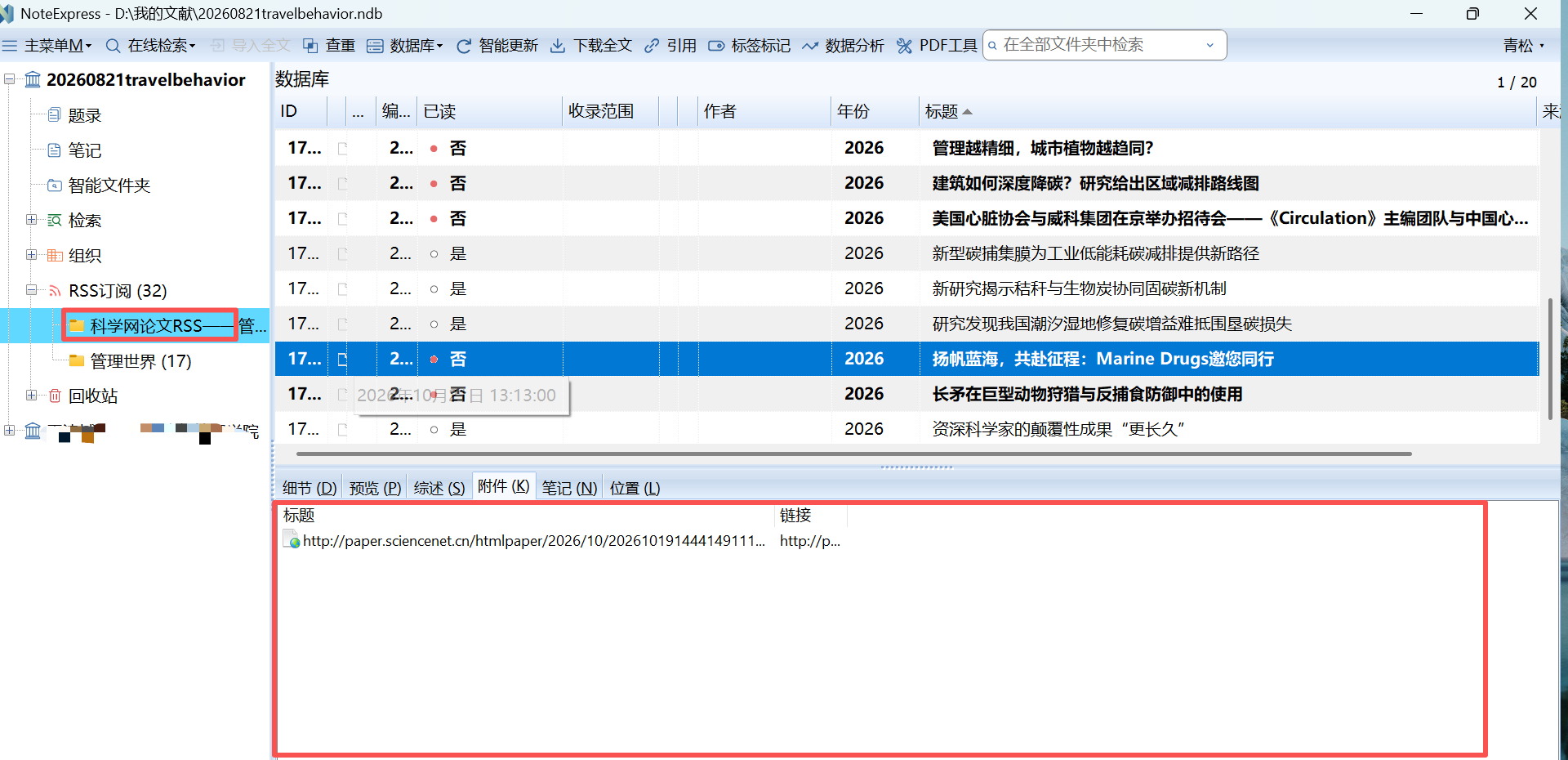The image size is (1568, 760).
Task: Toggle read status of 资深科学家 row
Action: tap(434, 429)
